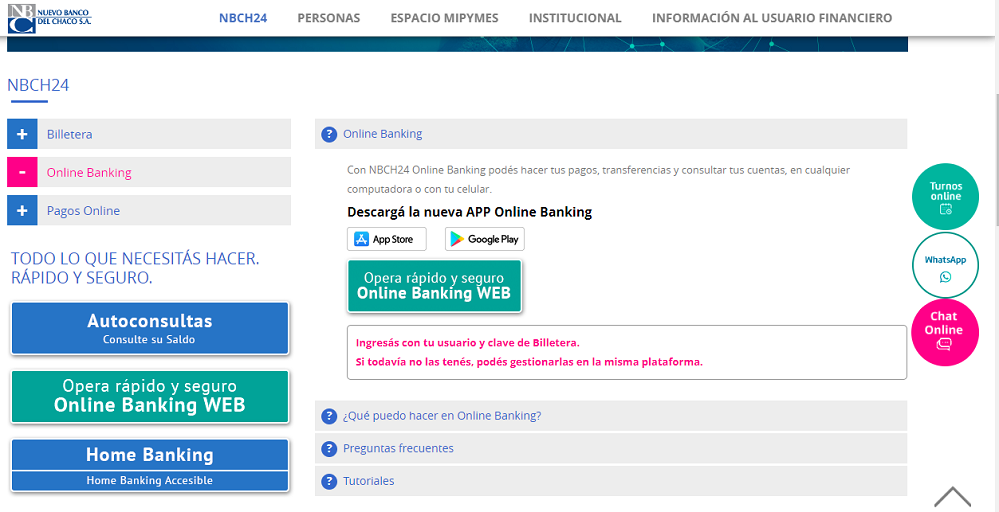Click 'TODO LO QUE NECESITÁS HACER' slogan
Screen dimensions: 999x512
[x=135, y=268]
